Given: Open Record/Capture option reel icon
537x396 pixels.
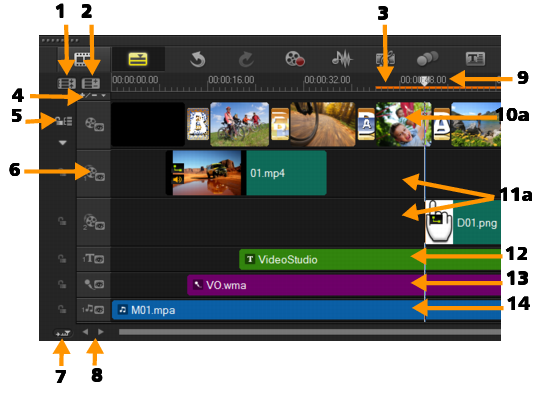Looking at the screenshot, I should click(295, 59).
